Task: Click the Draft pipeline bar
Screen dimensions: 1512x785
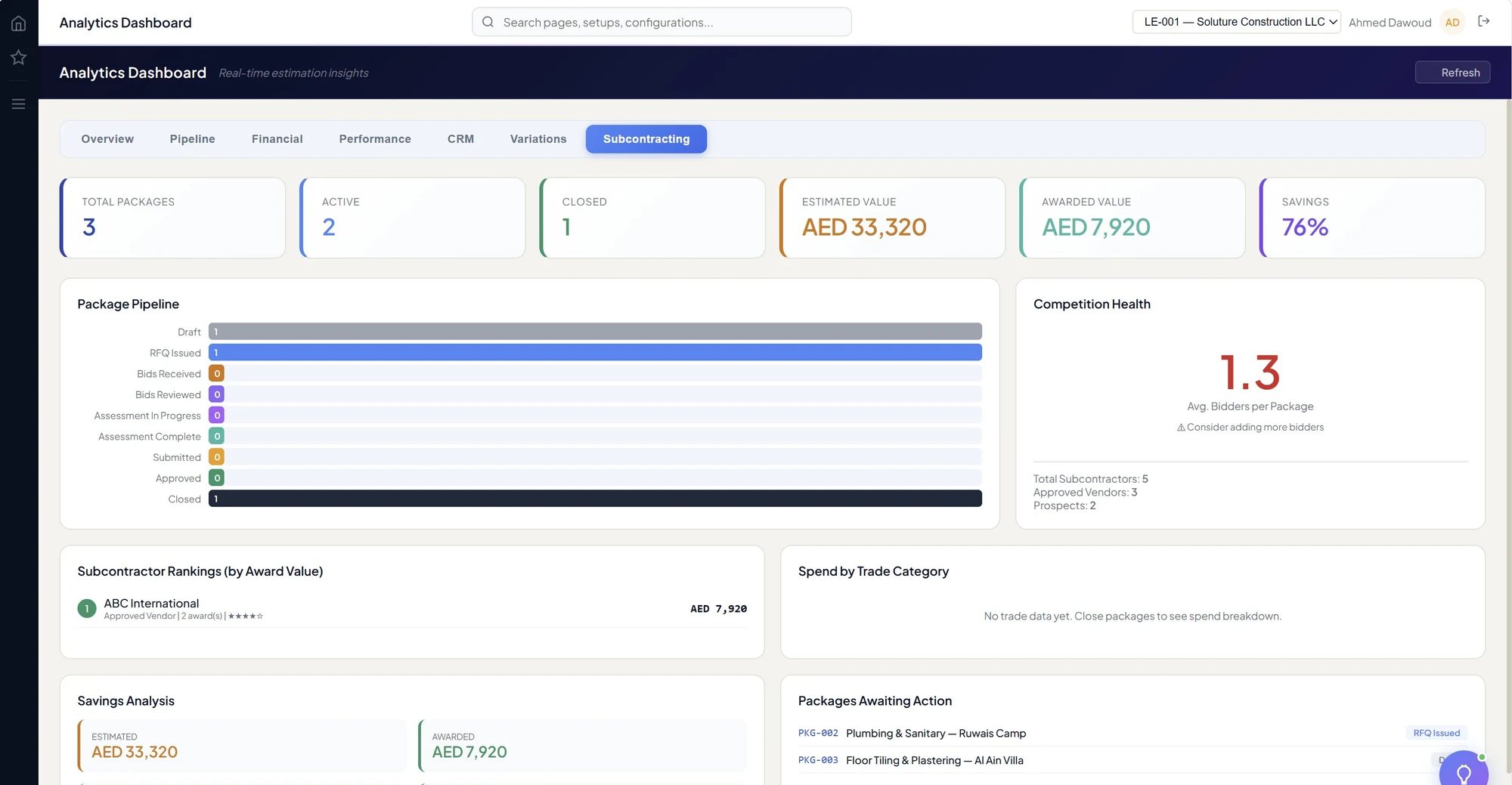Action: [595, 332]
